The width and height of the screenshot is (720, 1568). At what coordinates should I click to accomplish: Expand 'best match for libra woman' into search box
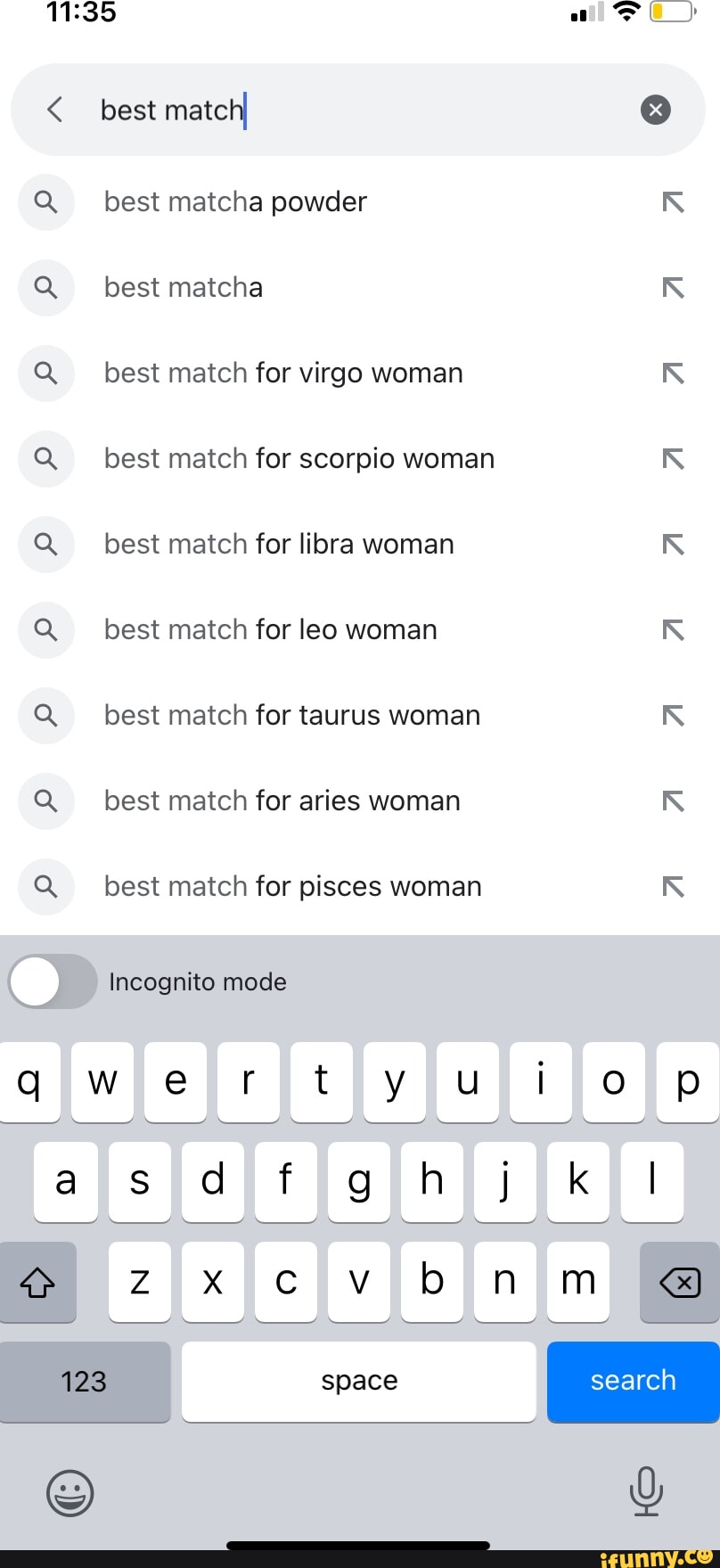click(673, 545)
